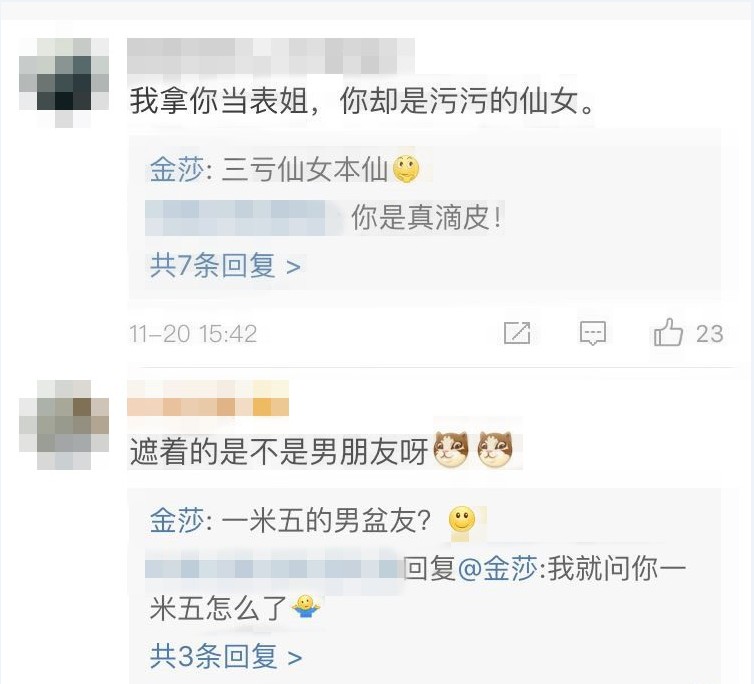Expand the 共3条回复 replies

(226, 657)
